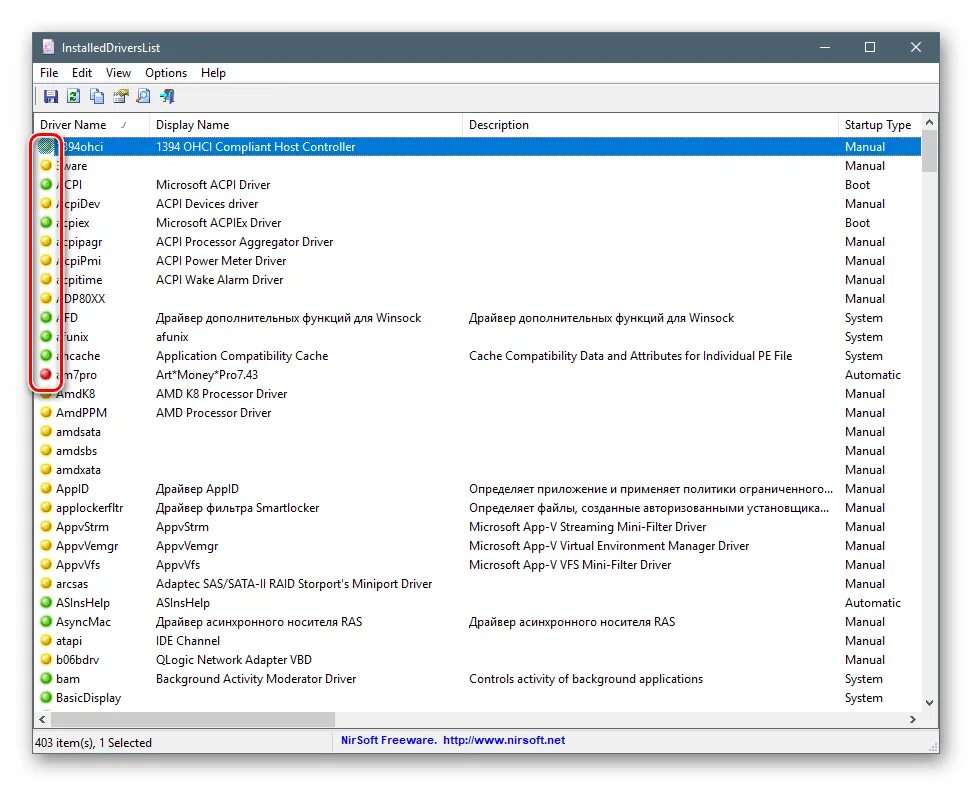The height and width of the screenshot is (786, 972).
Task: Click the yellow status icon beside amdsbs
Action: [x=46, y=451]
